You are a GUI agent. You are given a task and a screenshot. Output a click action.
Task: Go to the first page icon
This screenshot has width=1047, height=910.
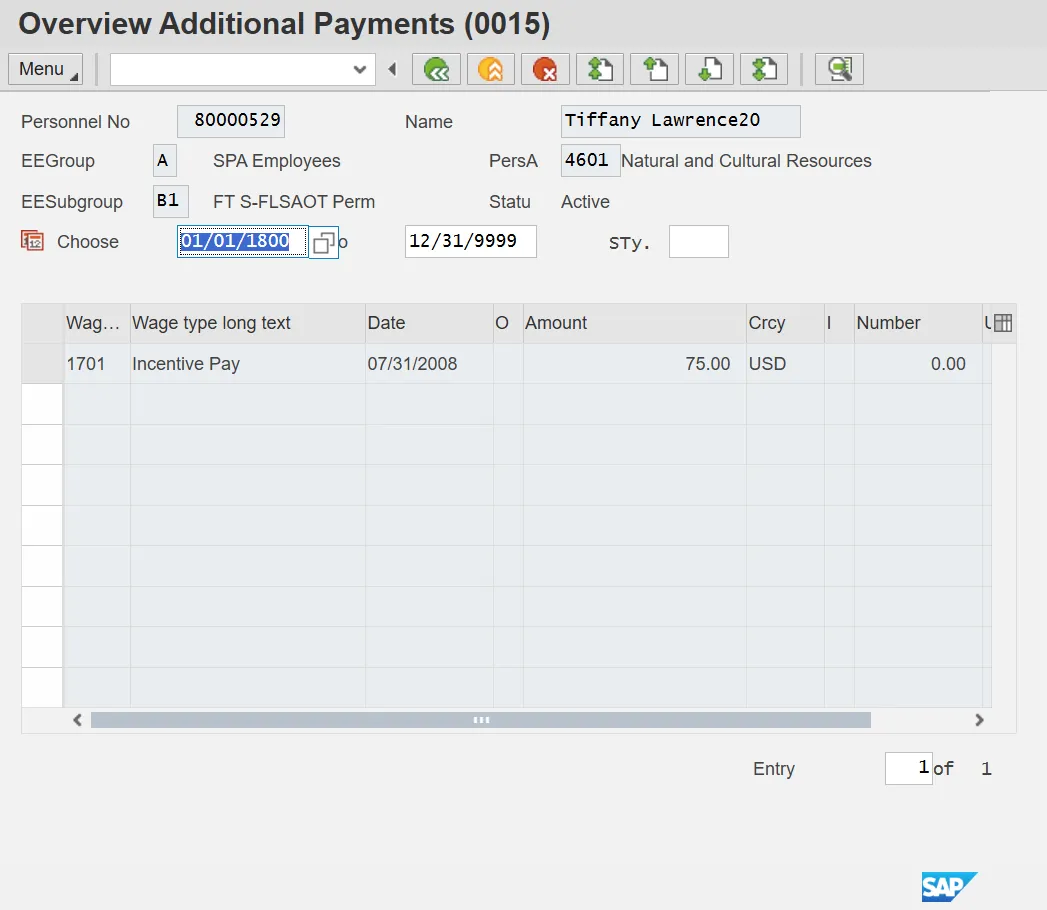[600, 69]
